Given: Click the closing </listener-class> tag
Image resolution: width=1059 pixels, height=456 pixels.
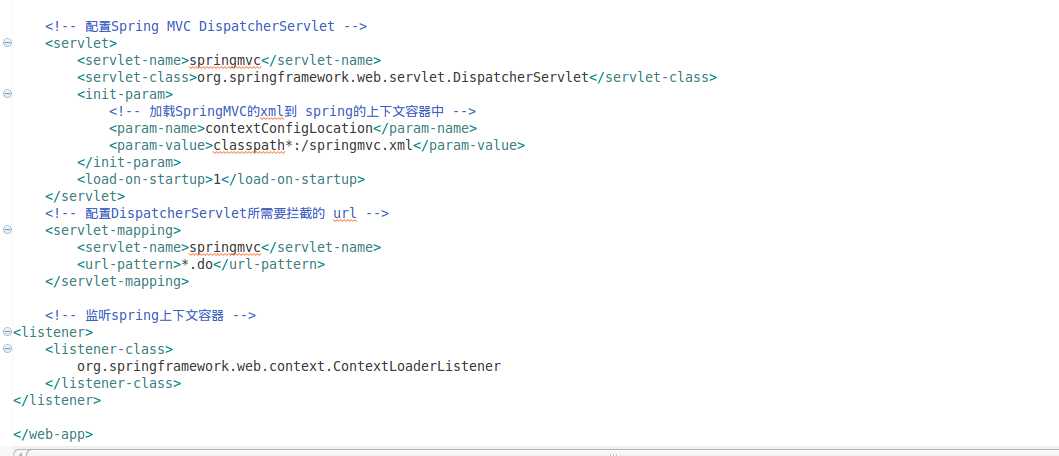Looking at the screenshot, I should (x=113, y=383).
